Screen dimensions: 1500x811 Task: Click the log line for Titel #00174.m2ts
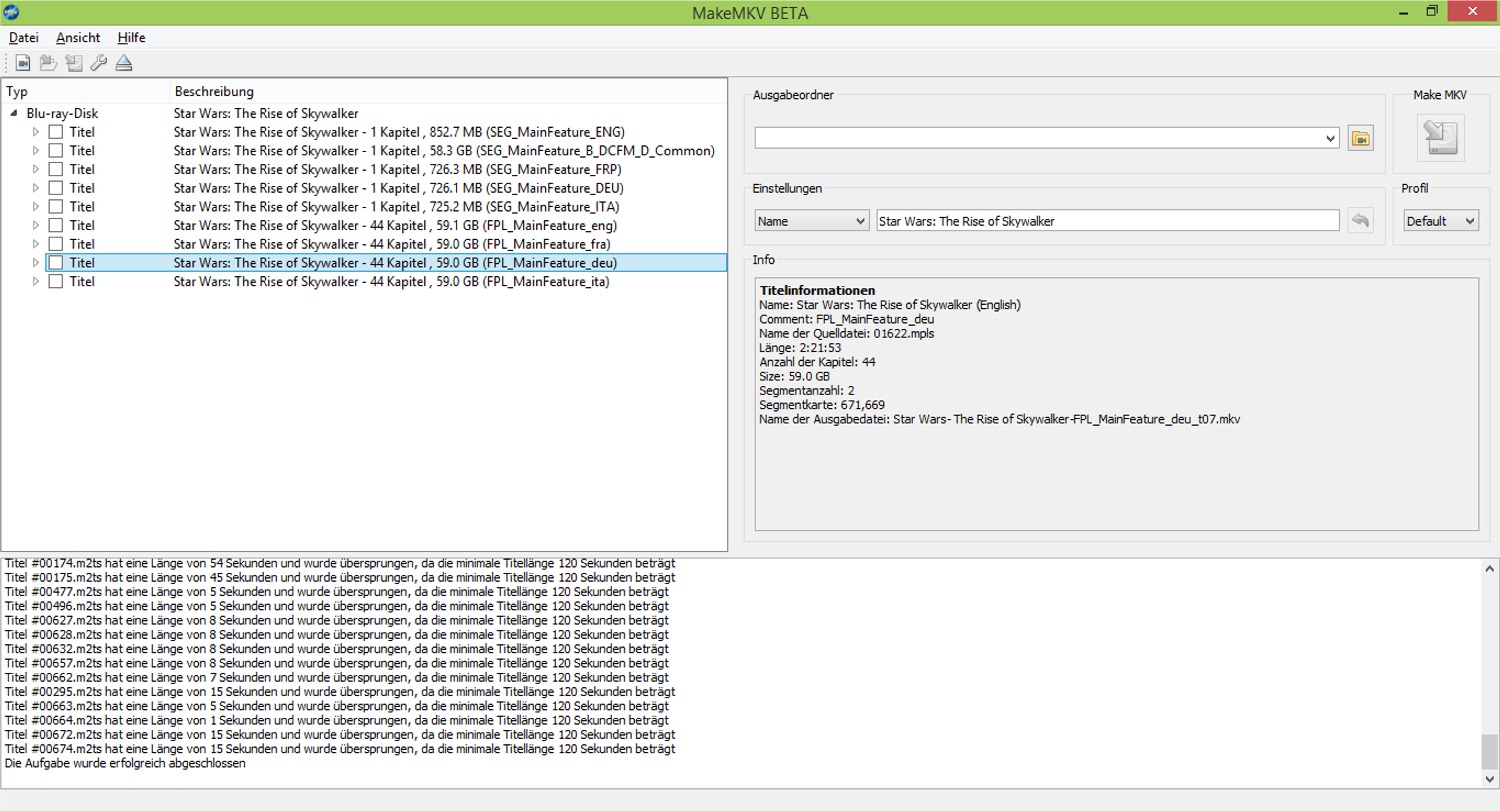point(340,564)
